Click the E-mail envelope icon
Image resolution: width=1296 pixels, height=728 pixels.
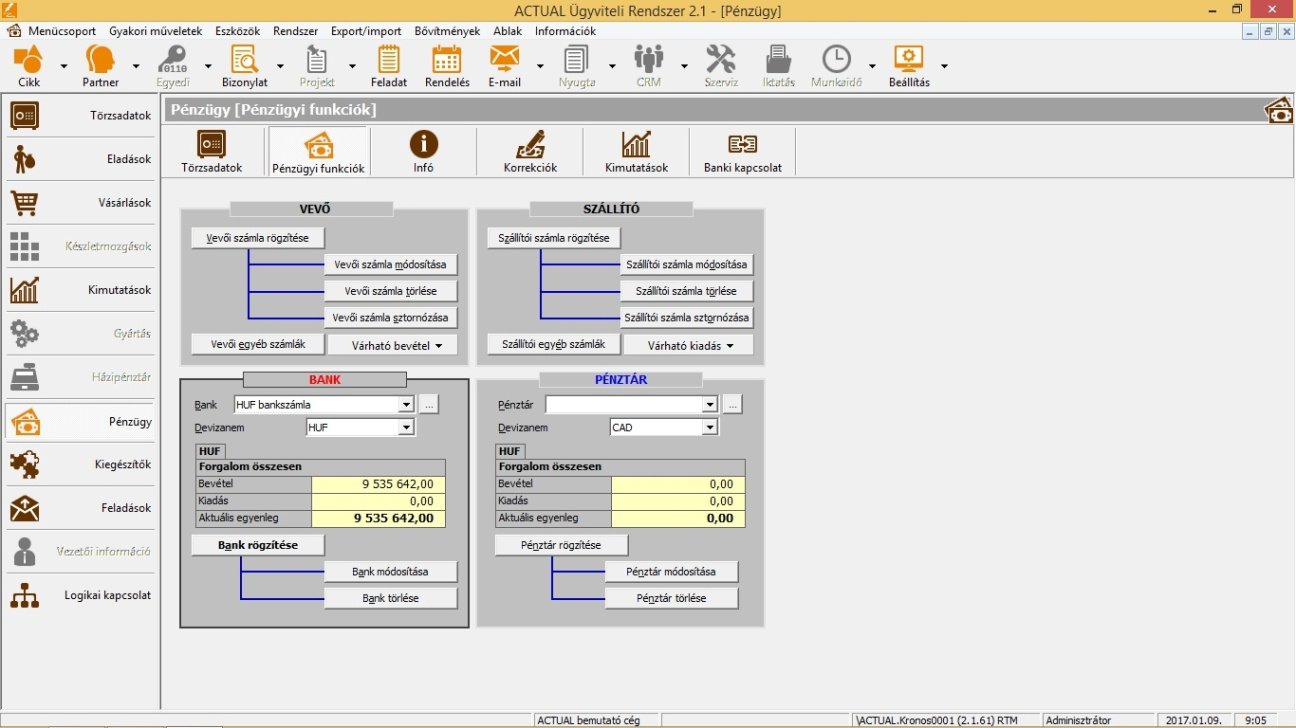[504, 60]
